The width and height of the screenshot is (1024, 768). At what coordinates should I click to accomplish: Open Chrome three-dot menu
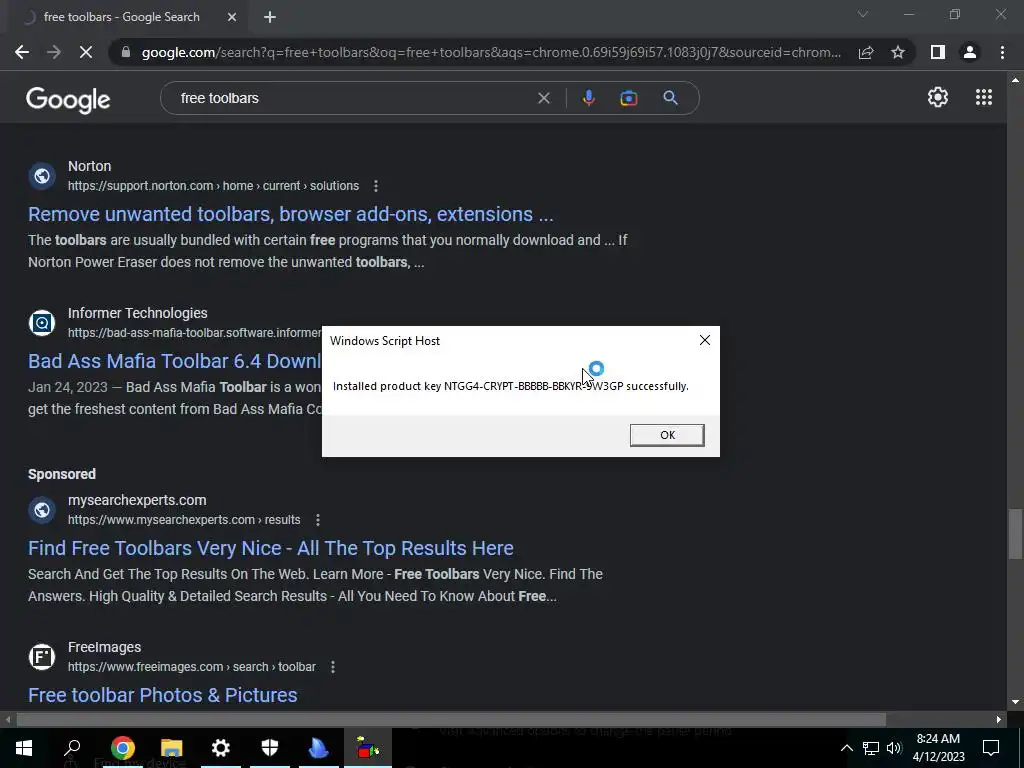(1002, 52)
